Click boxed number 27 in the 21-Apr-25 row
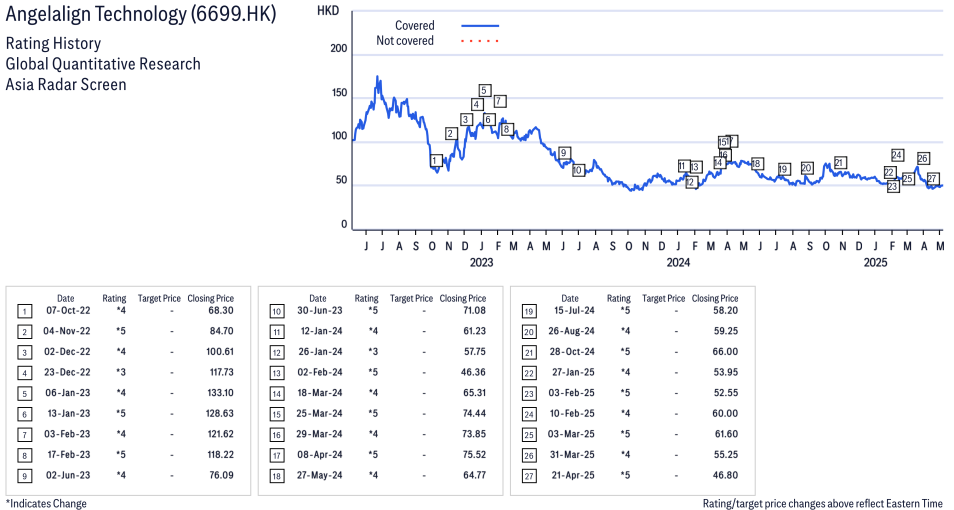This screenshot has height=510, width=954. pyautogui.click(x=529, y=477)
